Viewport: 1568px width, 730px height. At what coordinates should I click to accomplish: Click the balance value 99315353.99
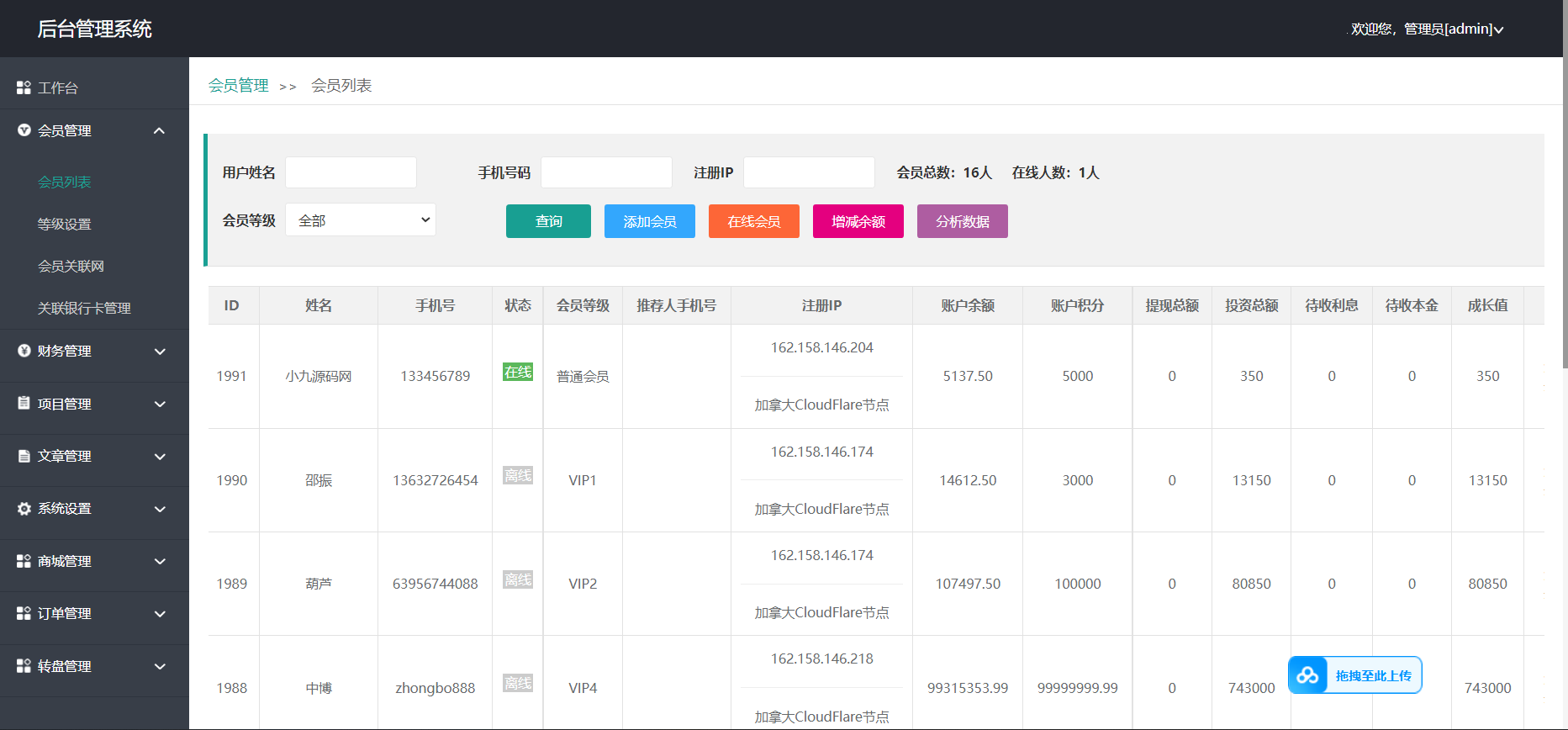968,688
